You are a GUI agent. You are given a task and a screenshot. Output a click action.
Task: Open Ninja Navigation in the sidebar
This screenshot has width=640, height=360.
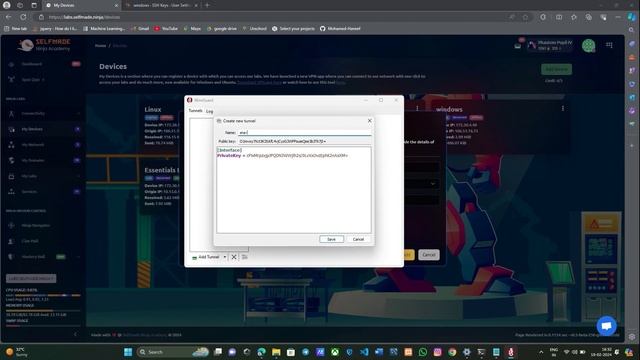[36, 225]
